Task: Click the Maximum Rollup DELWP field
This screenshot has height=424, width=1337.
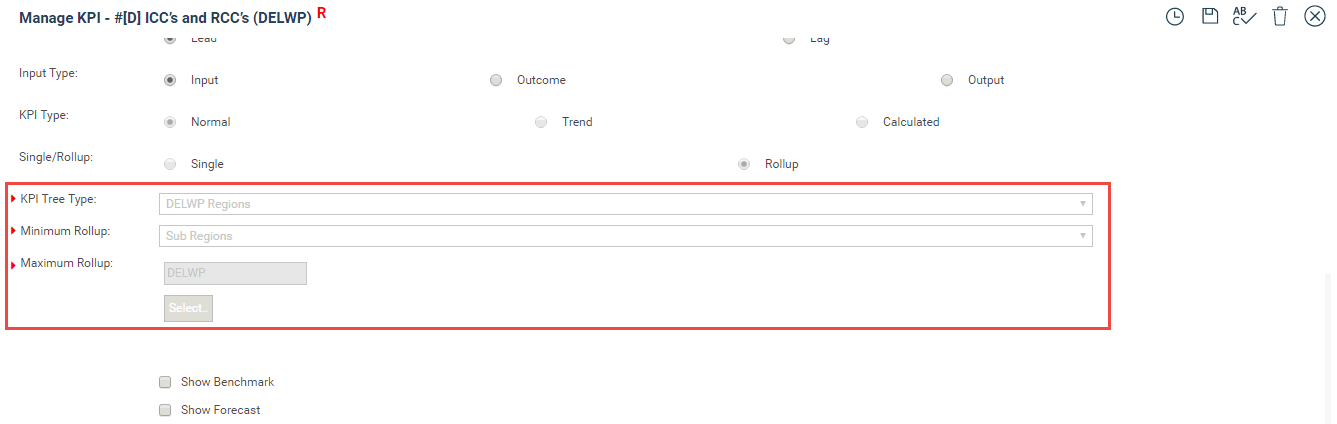Action: 235,273
